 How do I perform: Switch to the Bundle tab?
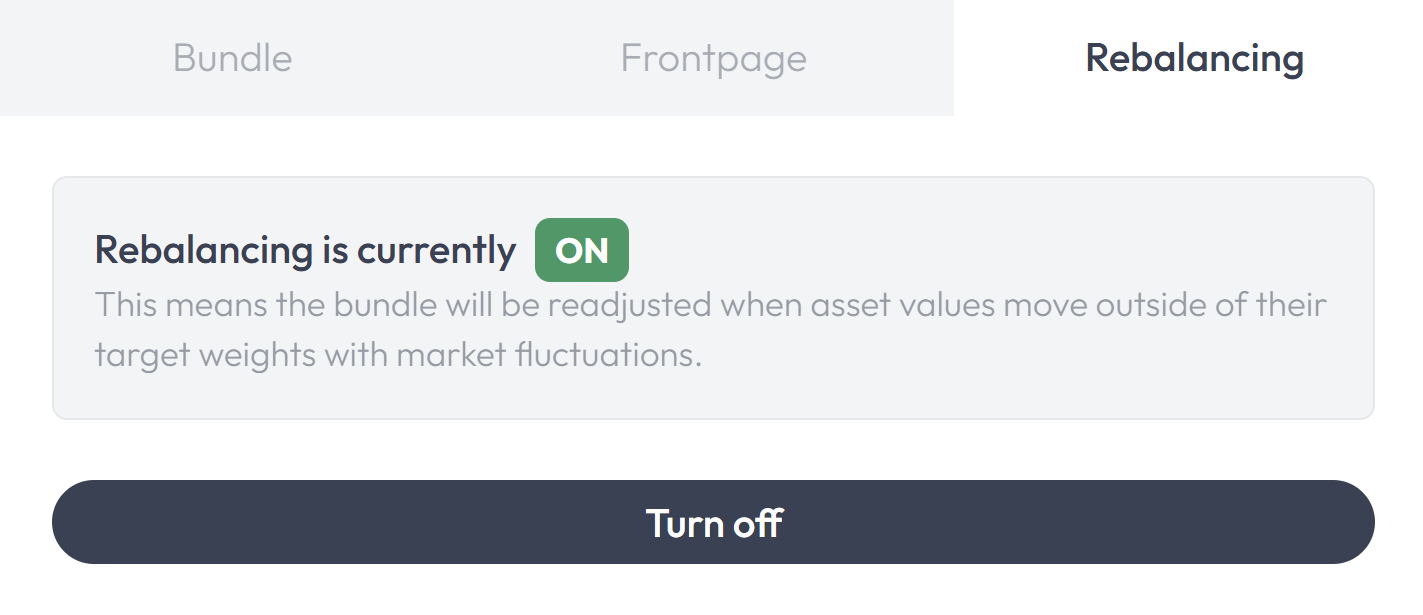pos(232,58)
